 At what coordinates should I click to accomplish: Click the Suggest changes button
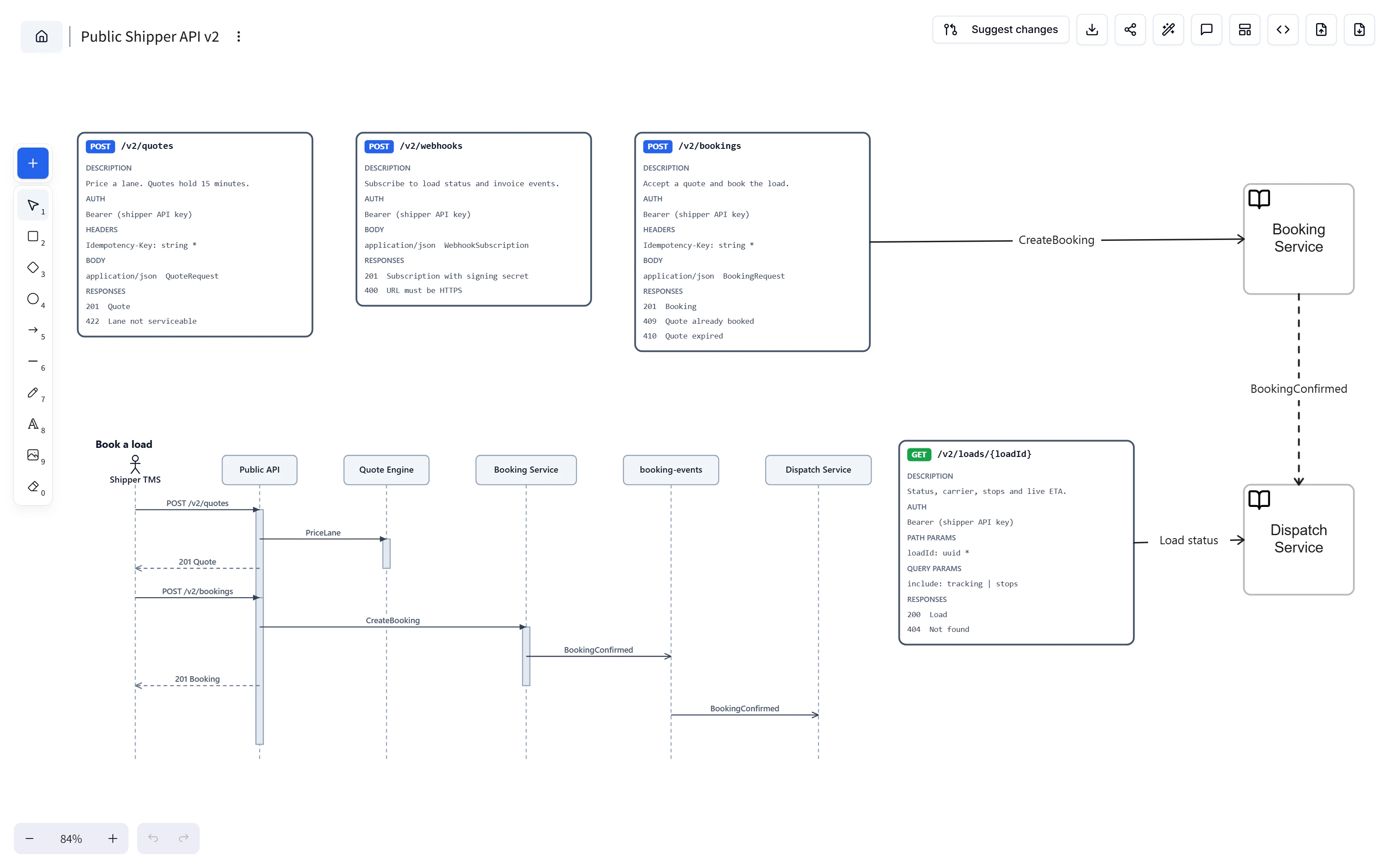[1001, 29]
